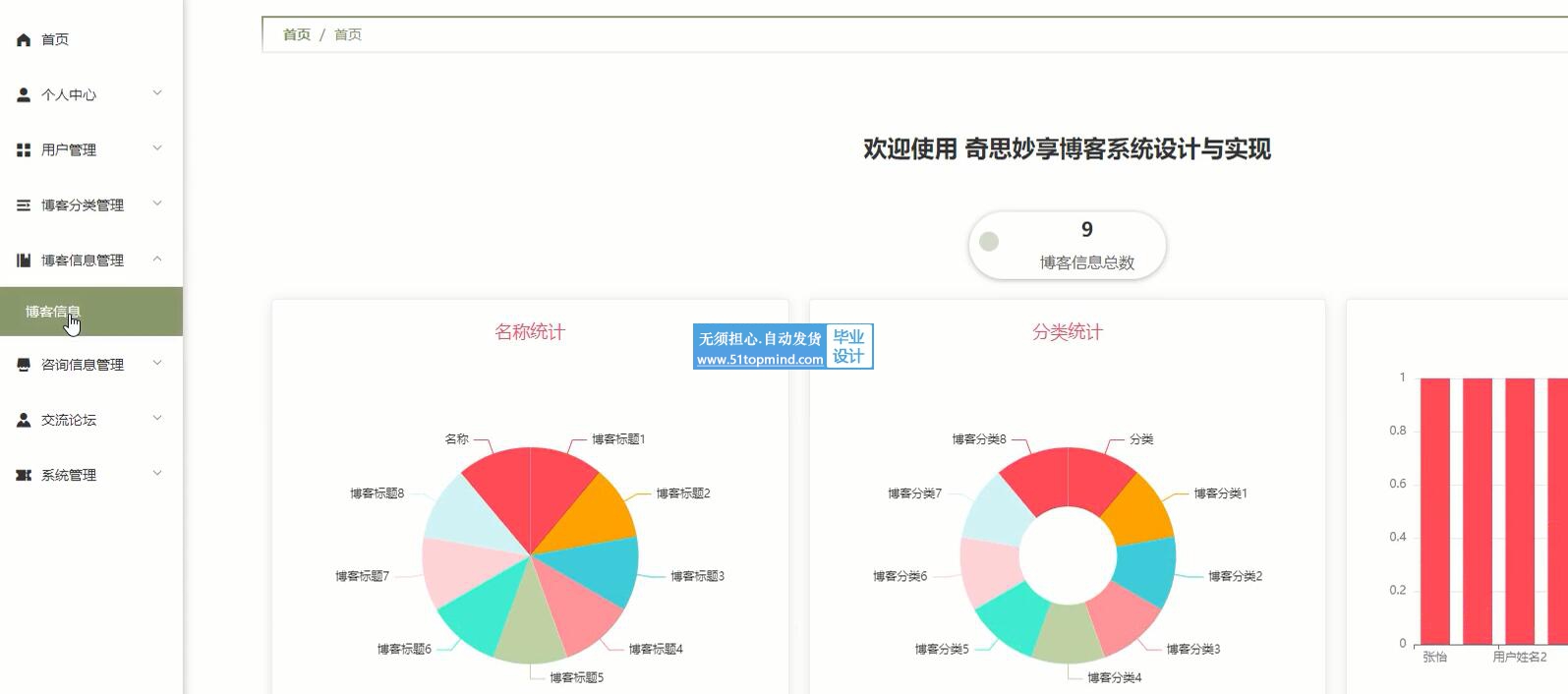
Task: Click the teal 博客分类2 donut segment
Action: pos(1147,571)
